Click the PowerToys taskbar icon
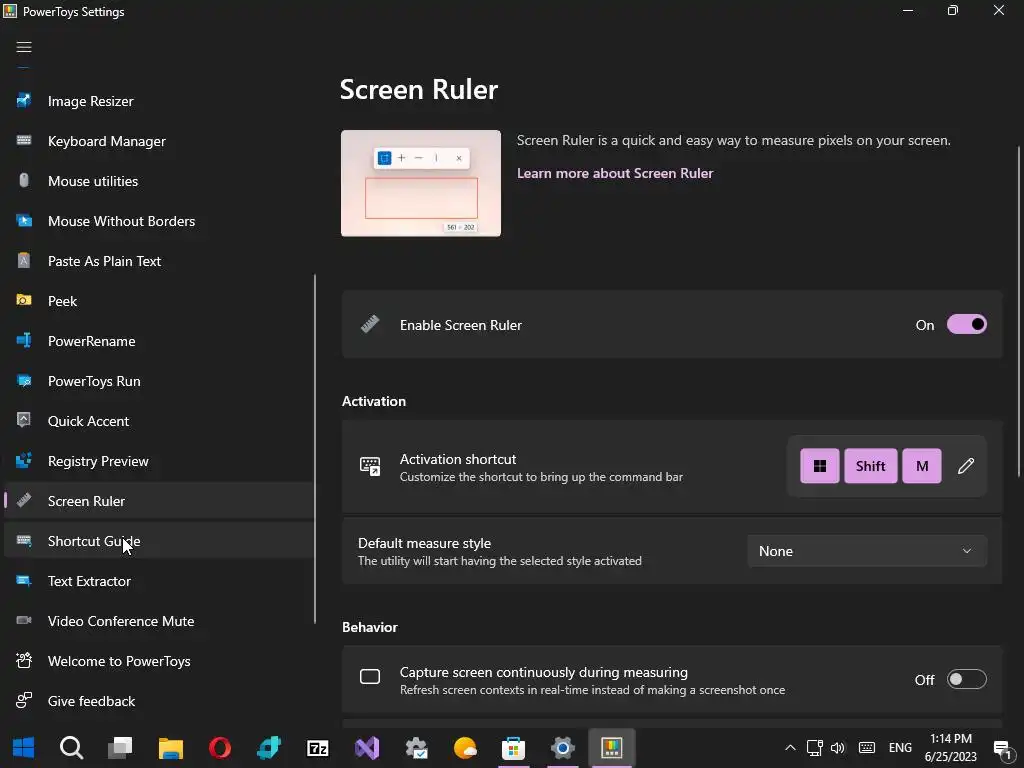 [x=611, y=747]
